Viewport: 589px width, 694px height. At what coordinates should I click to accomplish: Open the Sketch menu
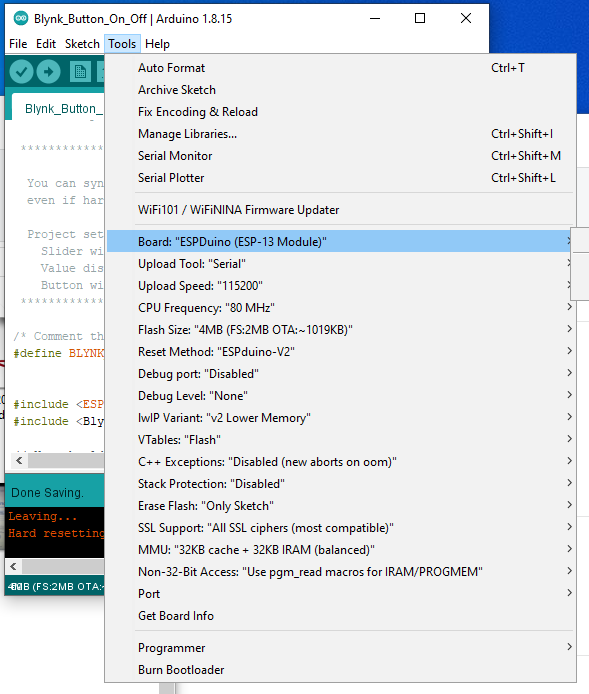pos(82,44)
